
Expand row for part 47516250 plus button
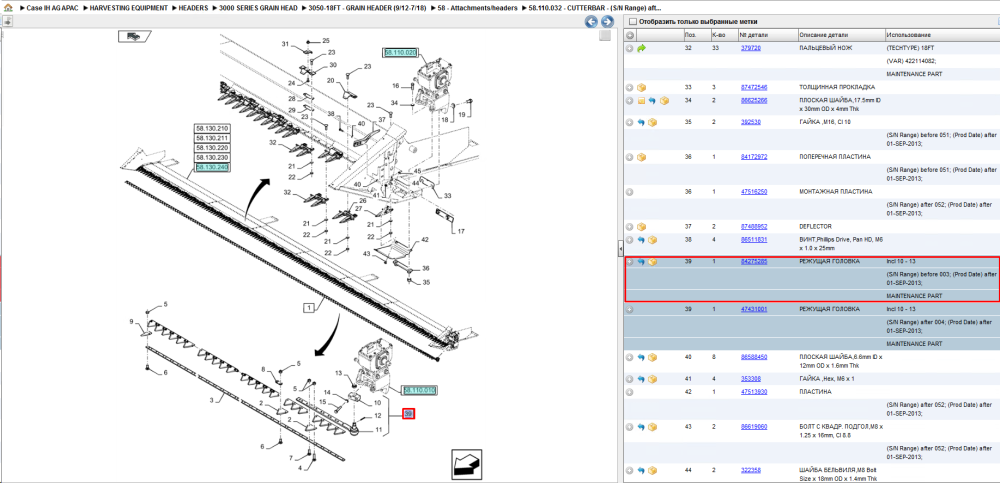pos(629,191)
